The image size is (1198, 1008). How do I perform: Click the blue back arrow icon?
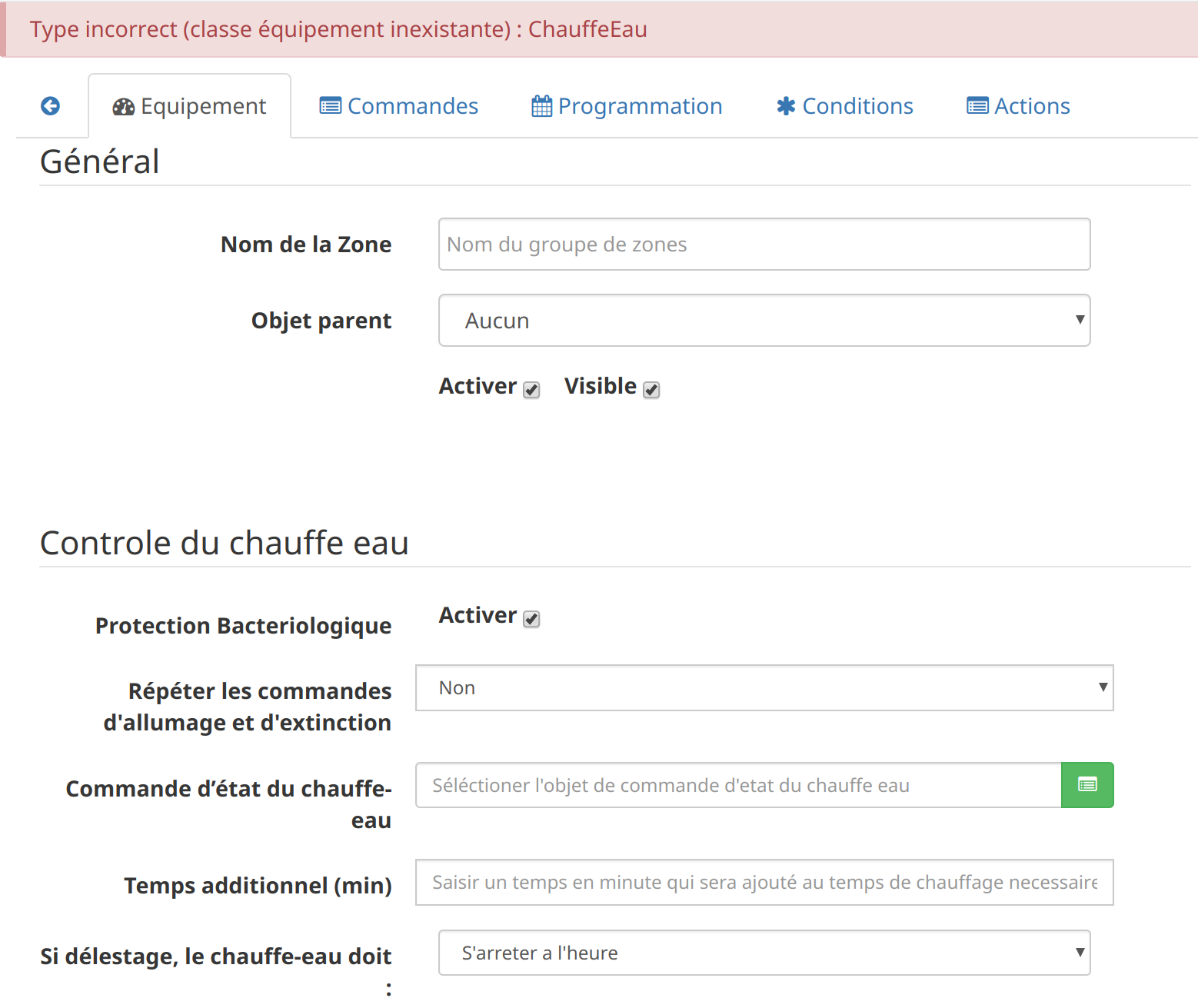(x=51, y=106)
